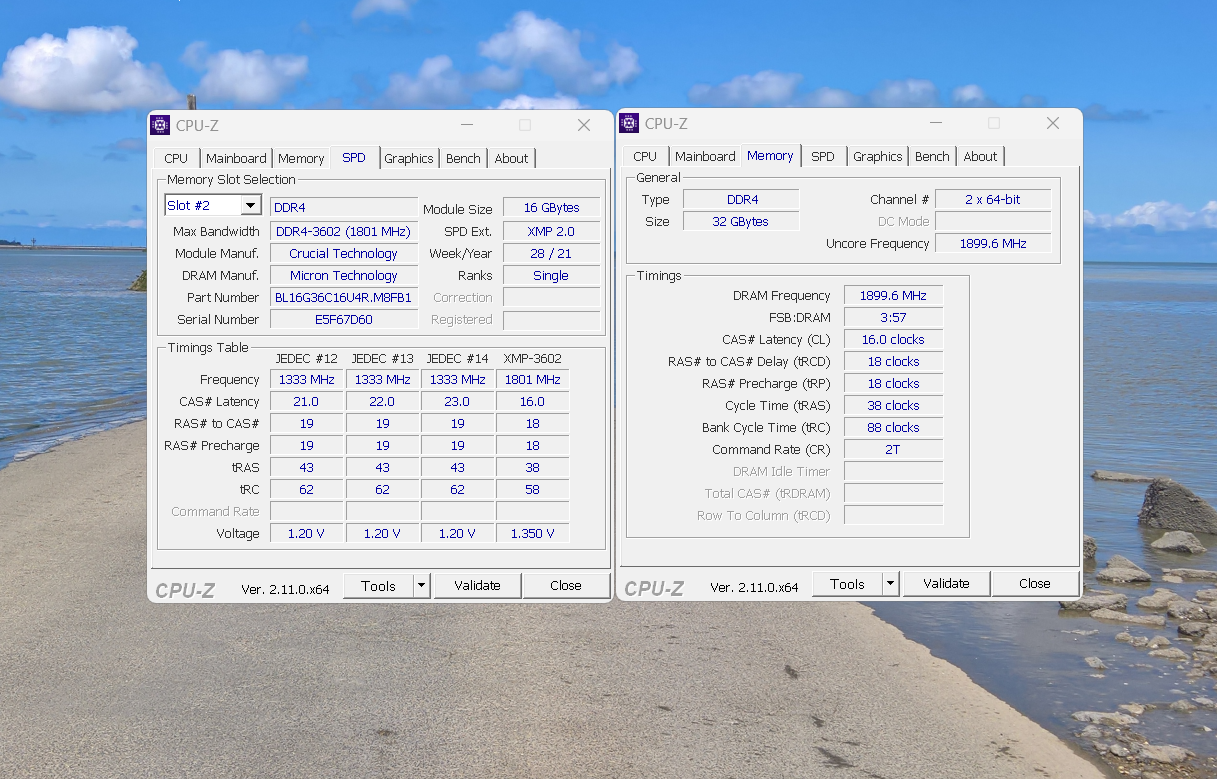Screen dimensions: 1217x779
Task: Click the Validate button in the SPD window
Action: pos(477,585)
